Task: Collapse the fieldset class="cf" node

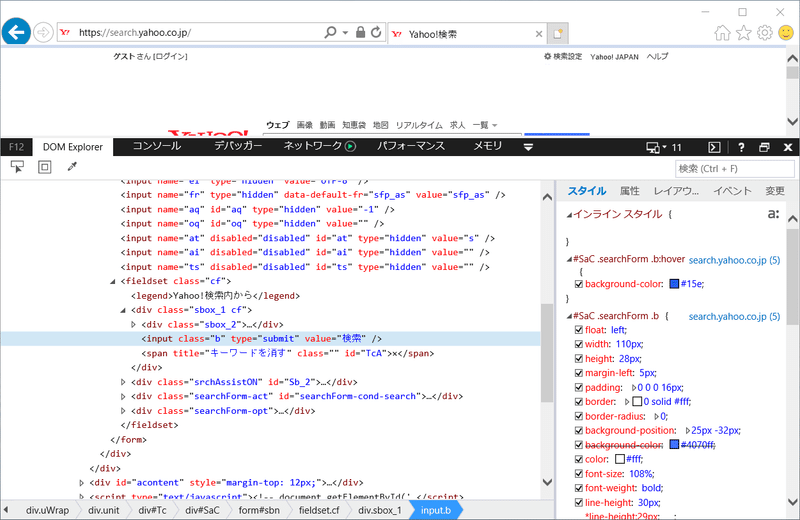Action: coord(113,281)
